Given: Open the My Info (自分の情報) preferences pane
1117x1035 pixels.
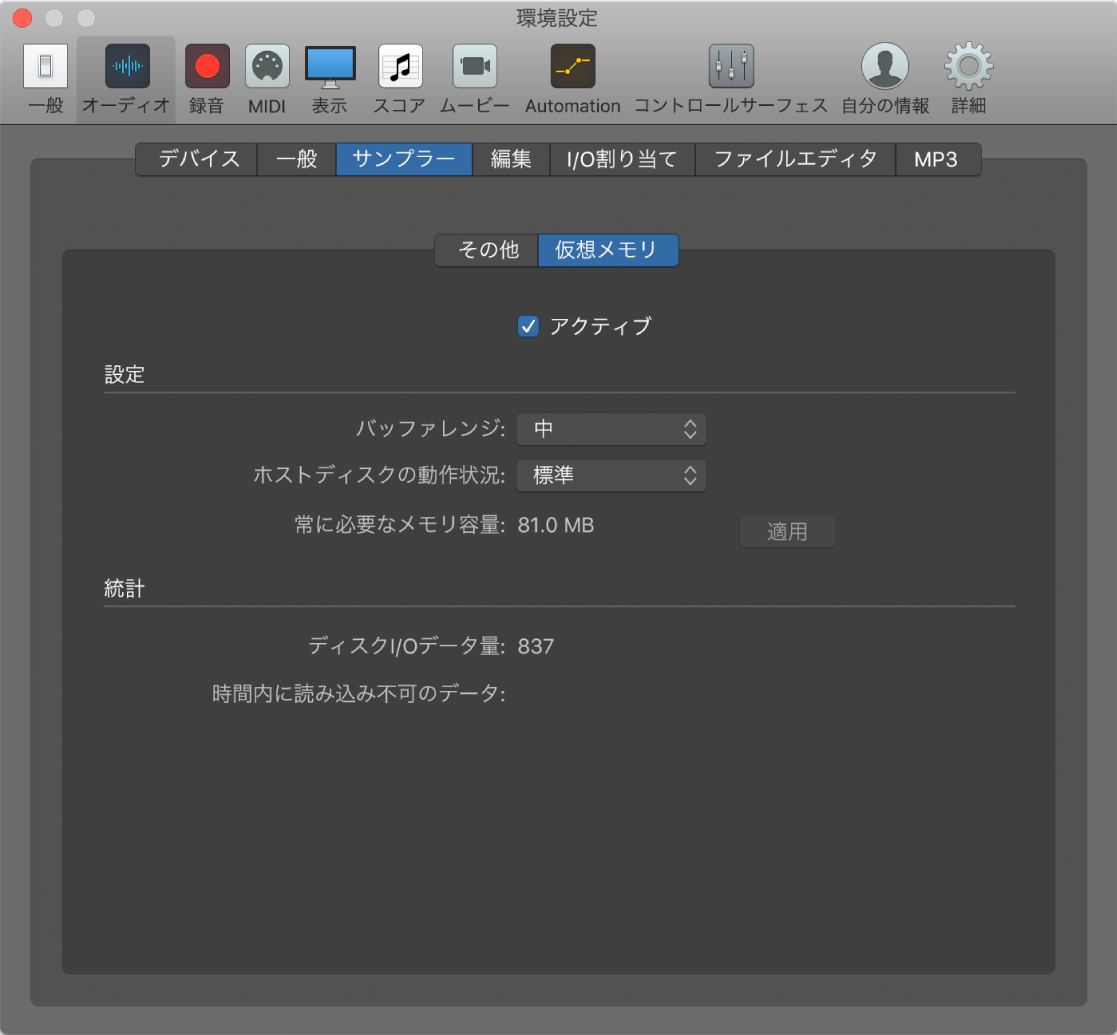Looking at the screenshot, I should point(884,78).
